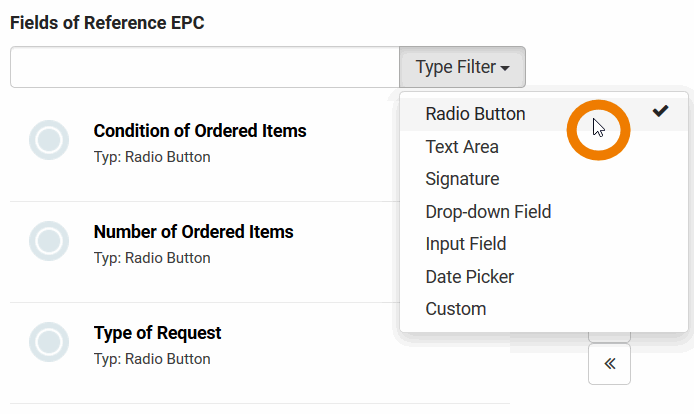Image resolution: width=694 pixels, height=414 pixels.
Task: Choose Text Area from the filter menu
Action: pos(462,147)
